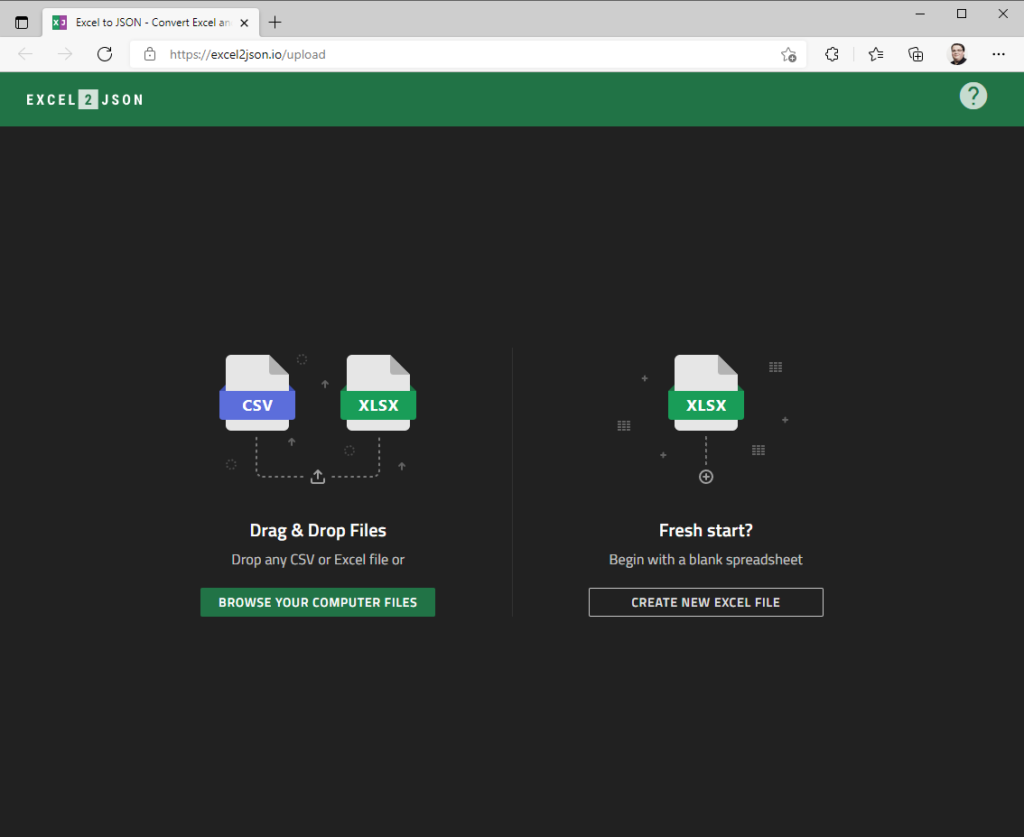Viewport: 1024px width, 837px height.
Task: Click the site security padlock
Action: (x=150, y=55)
